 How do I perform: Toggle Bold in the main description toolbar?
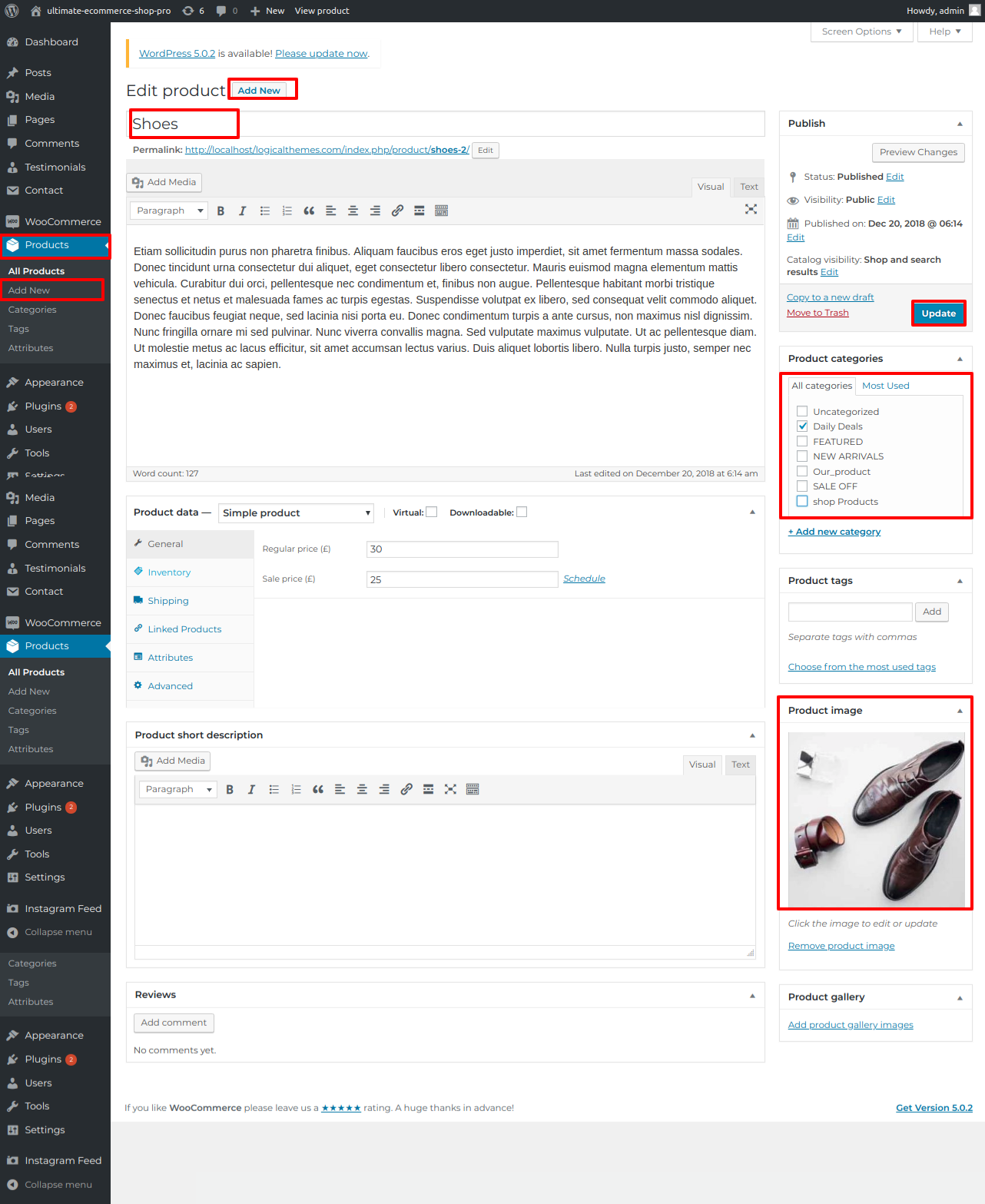(x=221, y=211)
